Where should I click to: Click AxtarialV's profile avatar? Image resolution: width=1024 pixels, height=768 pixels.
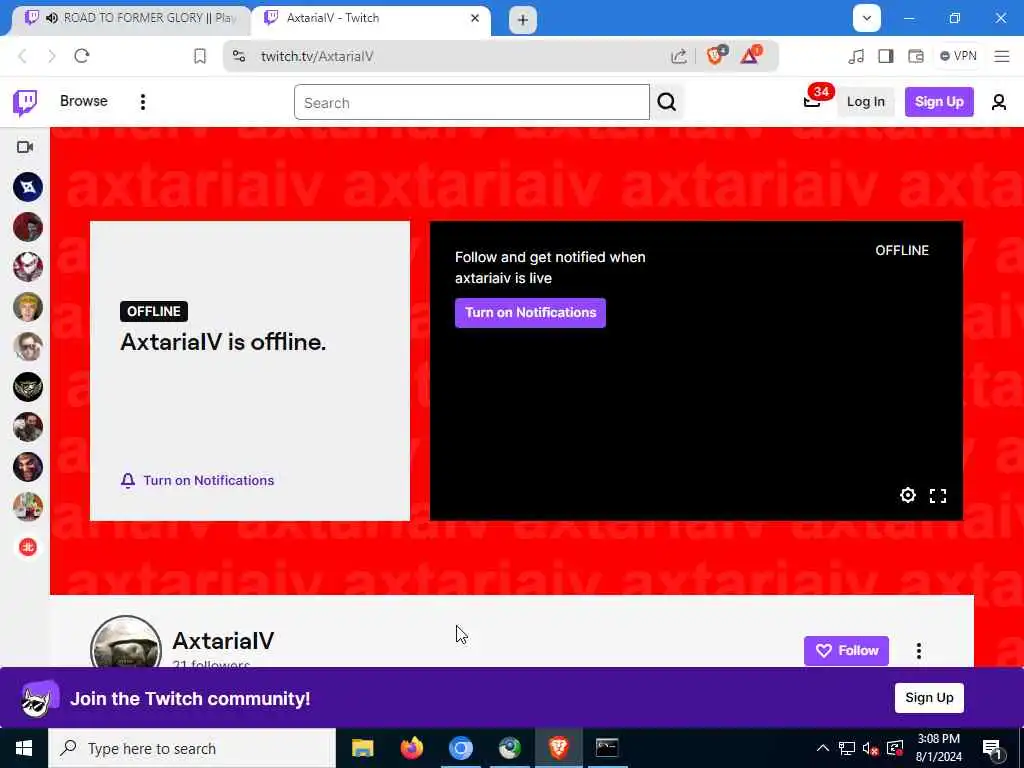coord(126,643)
